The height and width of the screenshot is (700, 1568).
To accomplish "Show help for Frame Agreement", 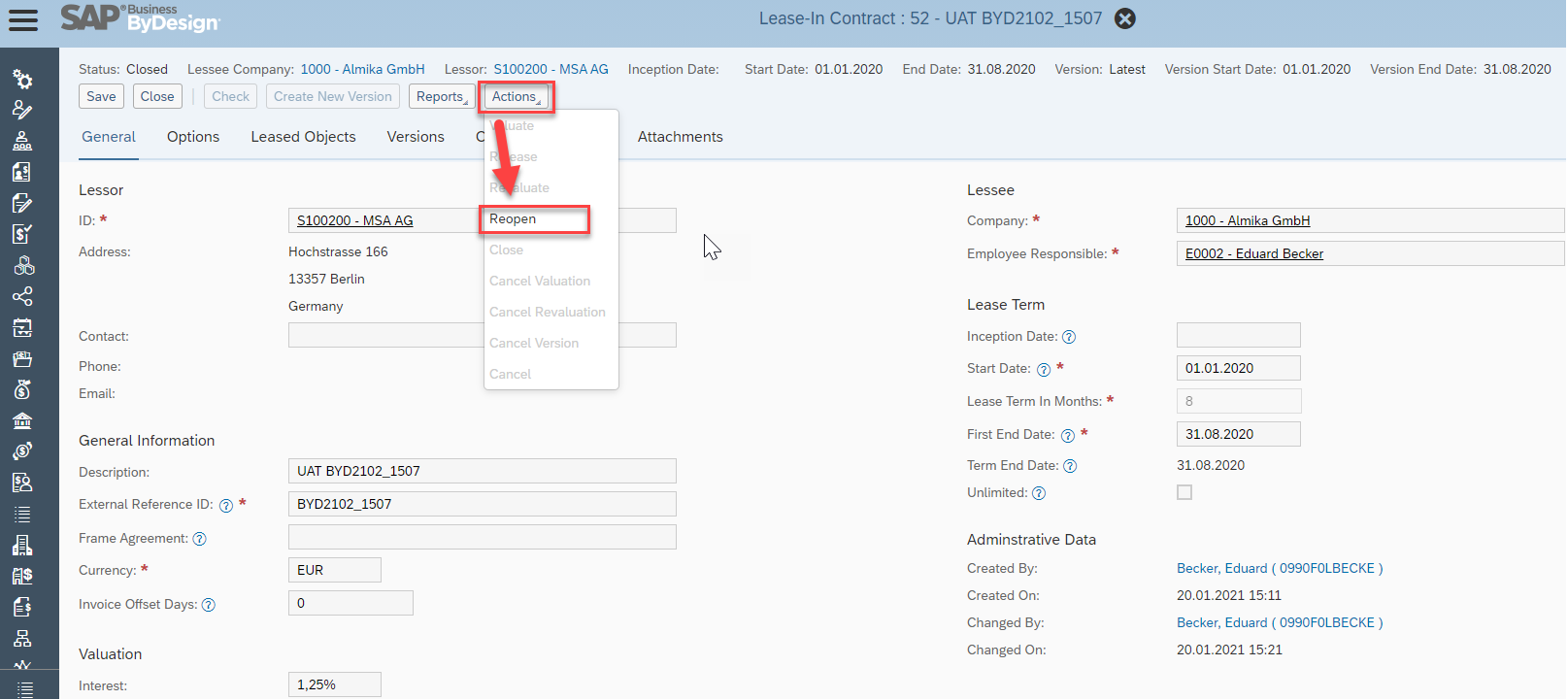I will click(199, 539).
